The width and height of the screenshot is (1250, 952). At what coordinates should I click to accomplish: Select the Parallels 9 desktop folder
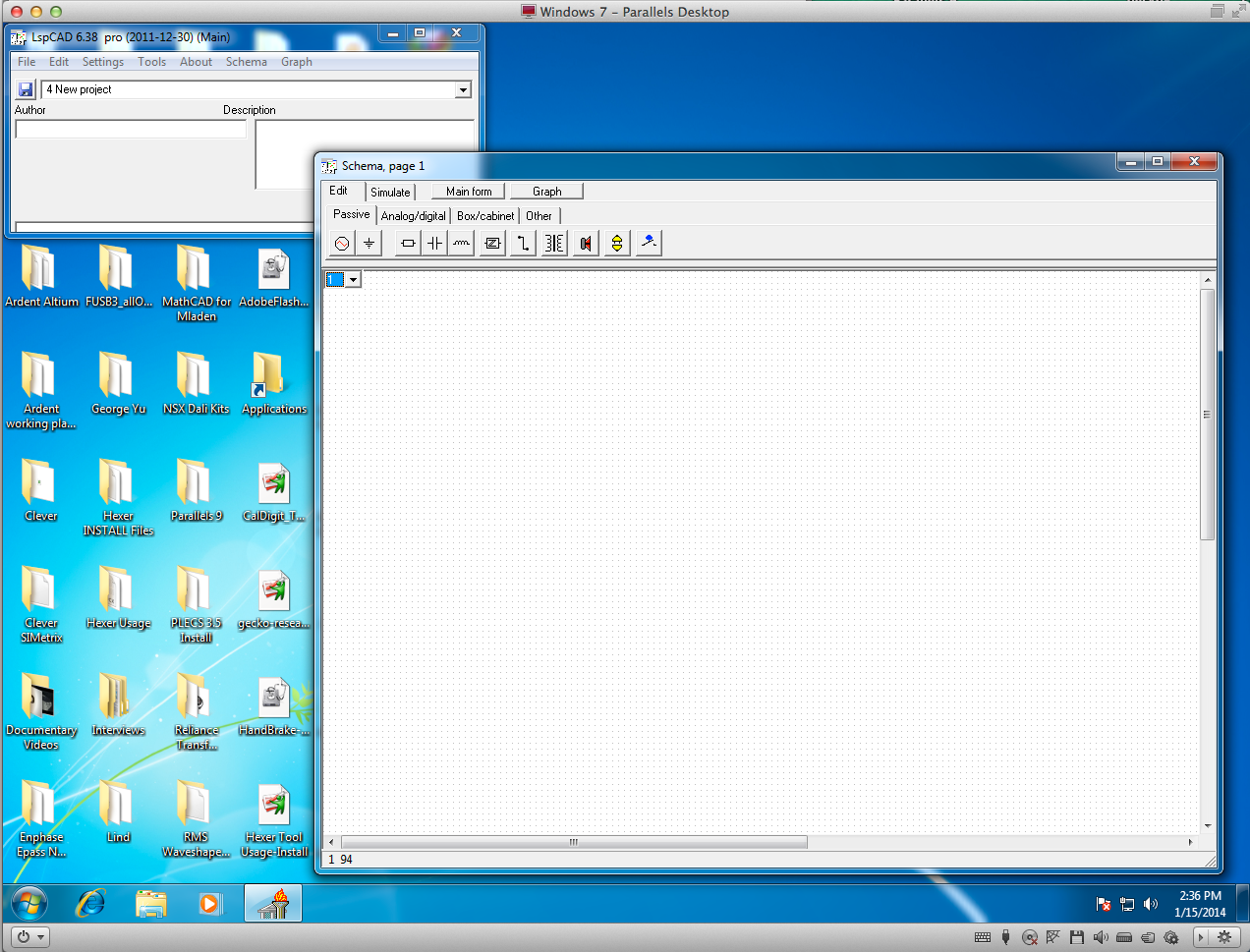197,489
